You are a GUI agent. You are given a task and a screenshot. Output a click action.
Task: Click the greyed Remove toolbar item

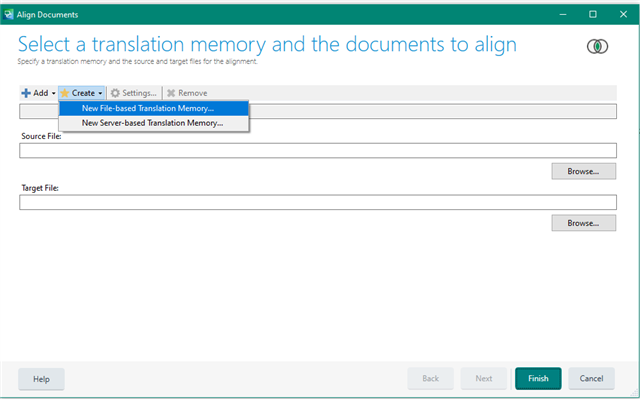click(x=187, y=93)
